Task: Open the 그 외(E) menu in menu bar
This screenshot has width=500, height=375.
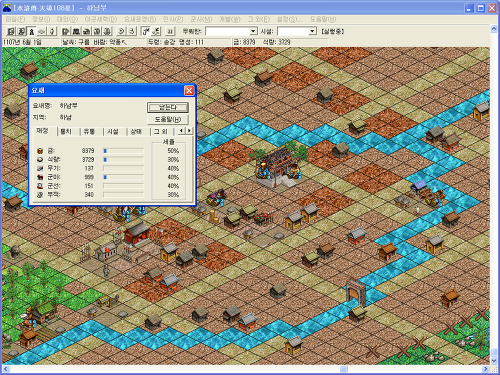Action: 259,19
